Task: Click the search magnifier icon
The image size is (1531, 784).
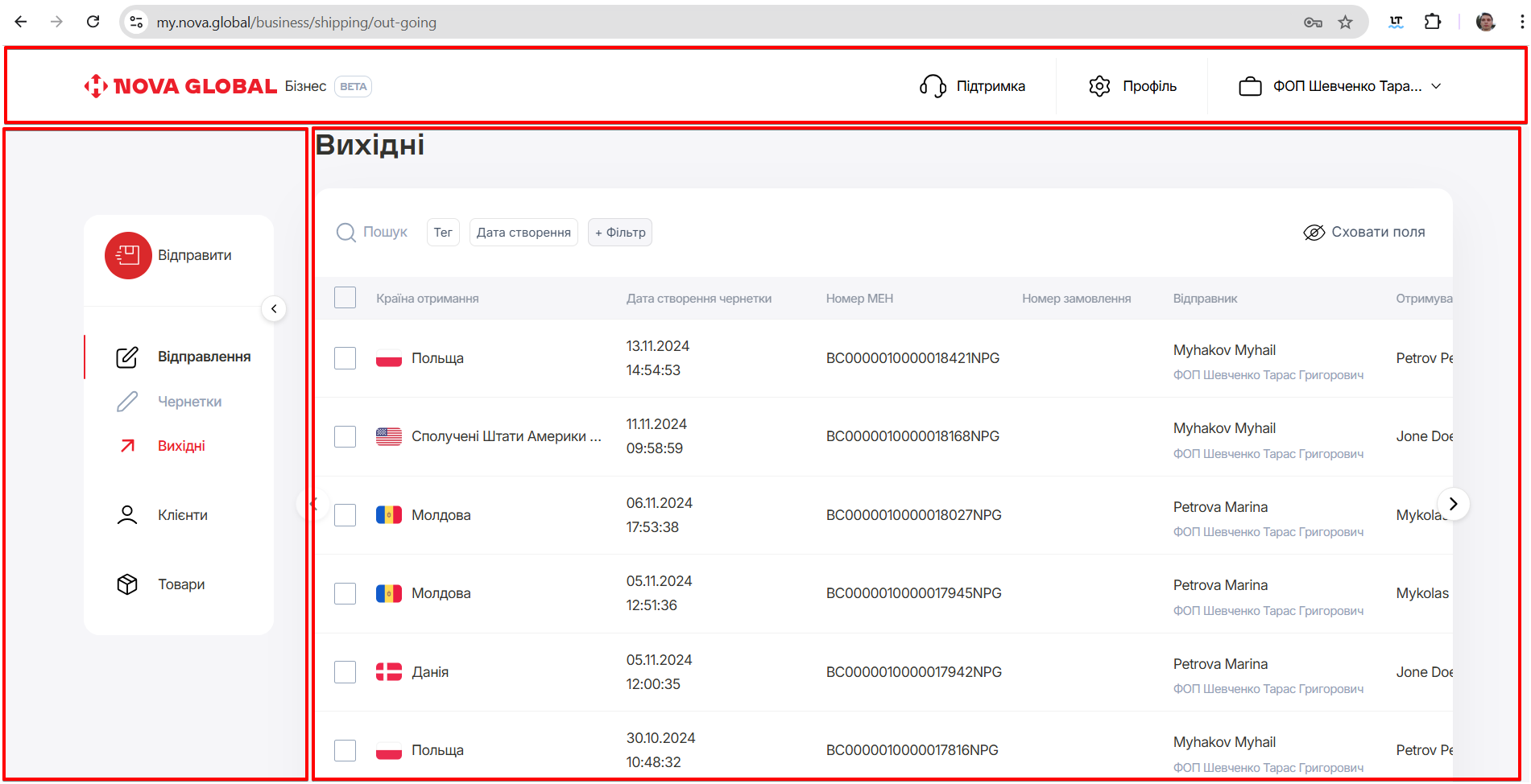Action: (x=346, y=233)
